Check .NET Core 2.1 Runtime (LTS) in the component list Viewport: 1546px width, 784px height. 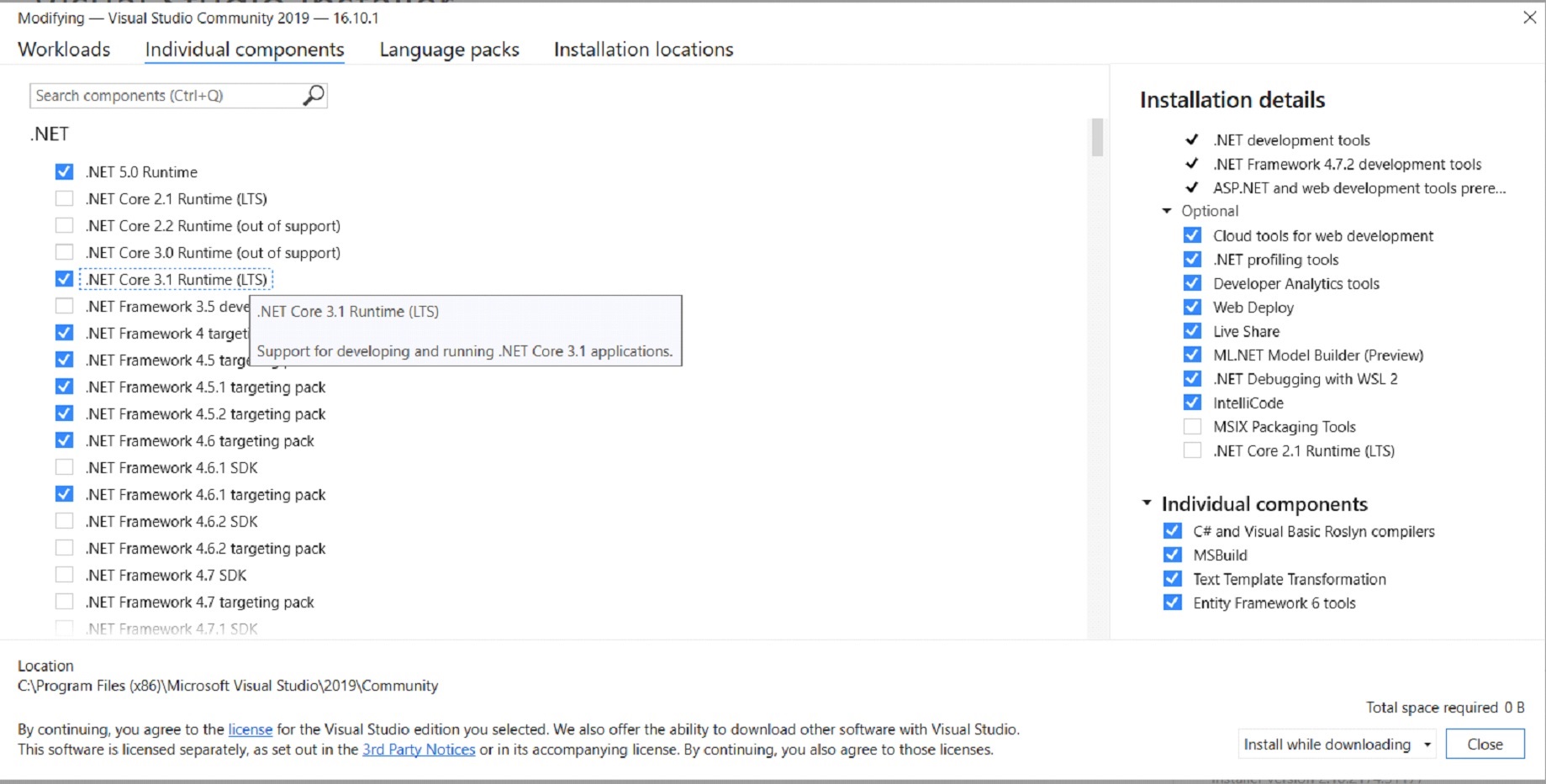click(64, 199)
